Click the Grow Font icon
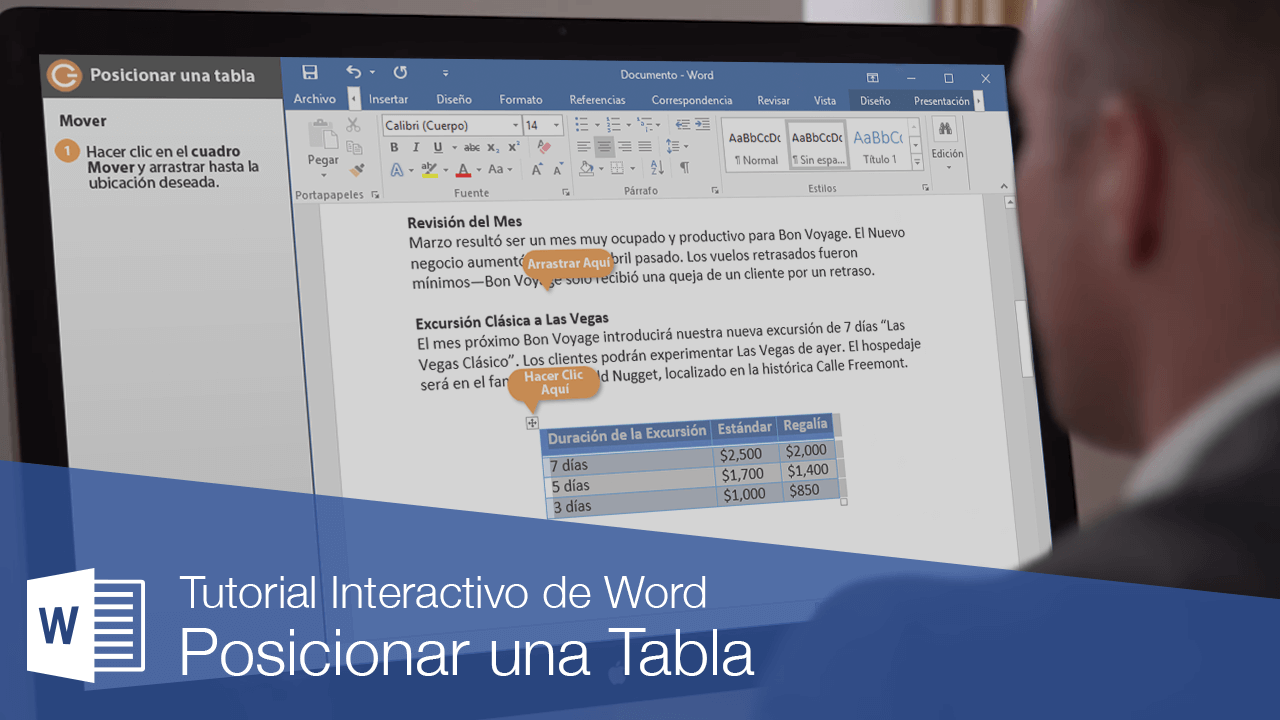The height and width of the screenshot is (720, 1280). tap(537, 170)
